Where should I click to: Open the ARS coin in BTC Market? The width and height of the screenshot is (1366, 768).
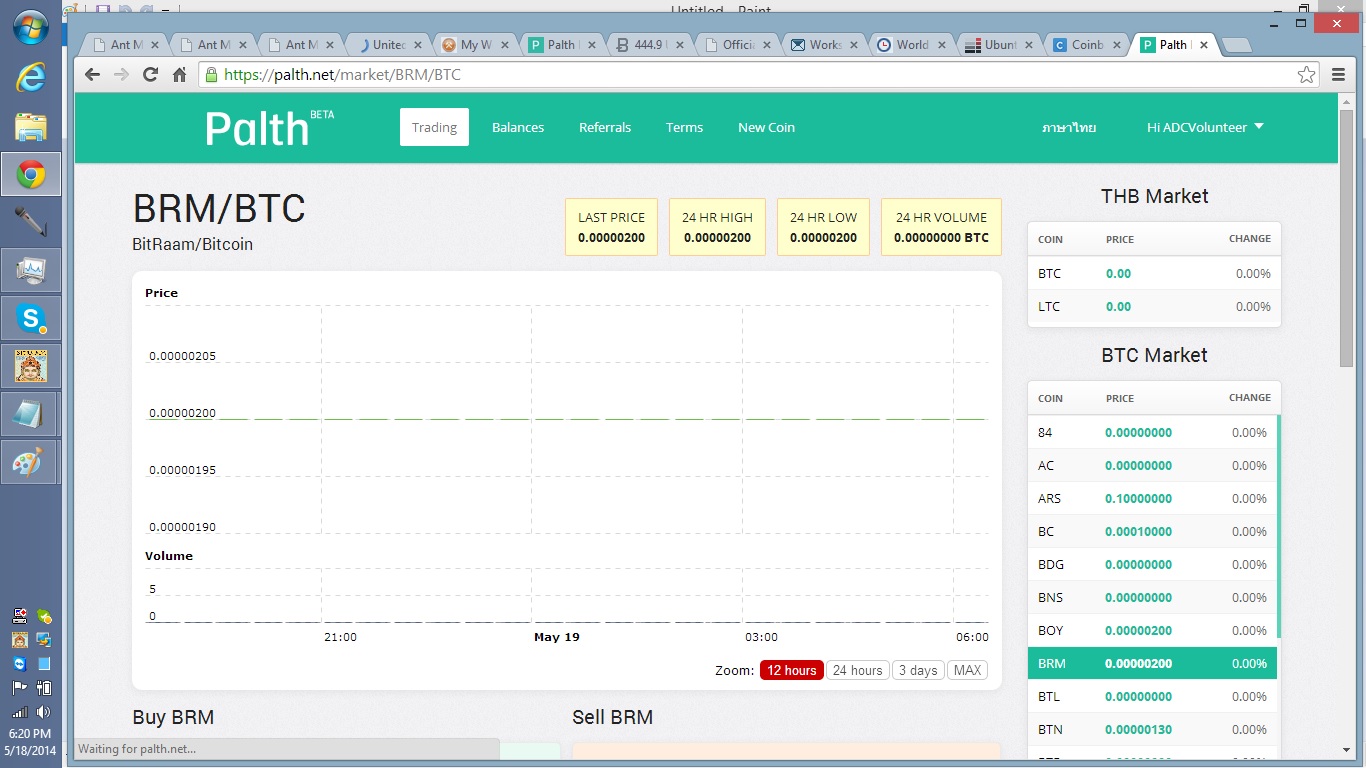click(x=1152, y=498)
